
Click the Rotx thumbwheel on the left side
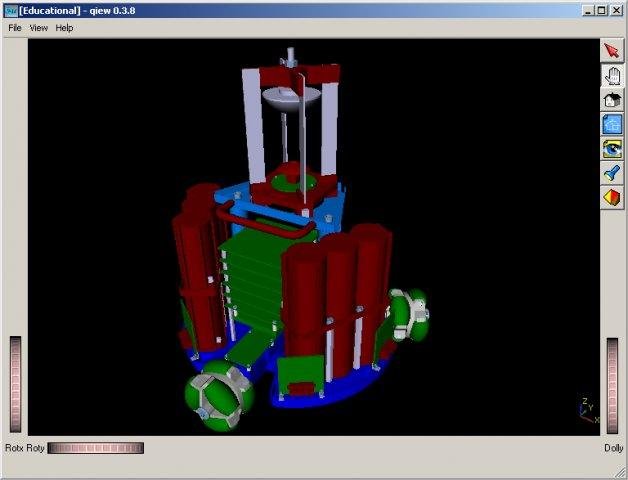[15, 384]
